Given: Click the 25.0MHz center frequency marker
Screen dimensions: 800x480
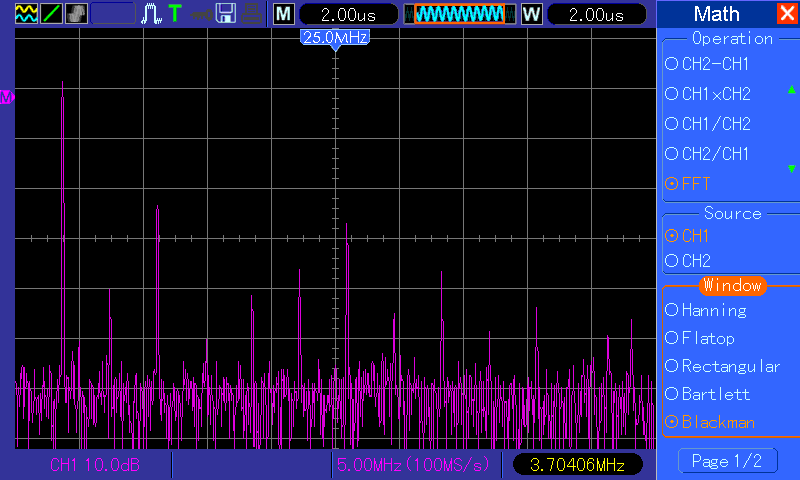Looking at the screenshot, I should (335, 37).
